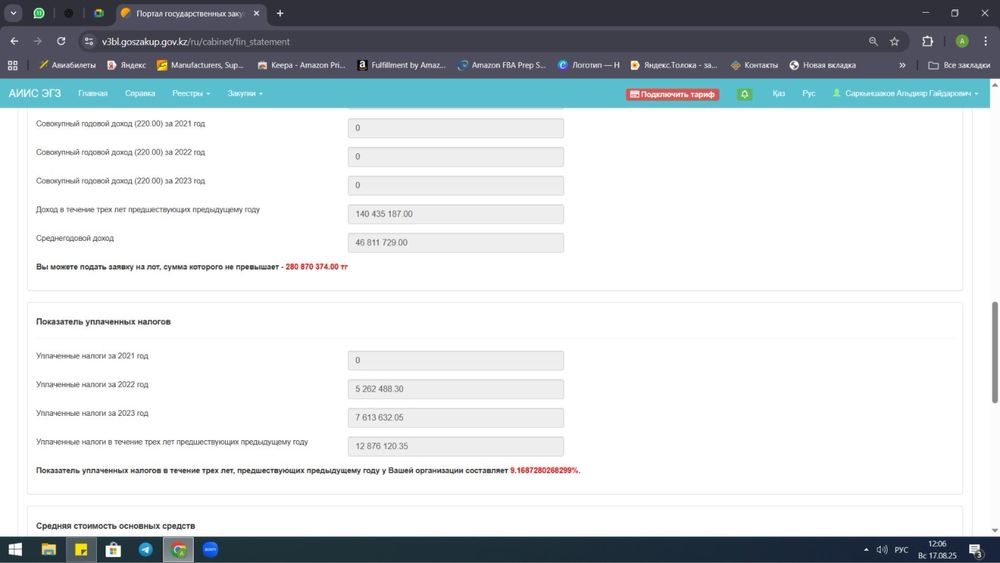Switch language to Қаз
The image size is (1000, 563).
[778, 94]
